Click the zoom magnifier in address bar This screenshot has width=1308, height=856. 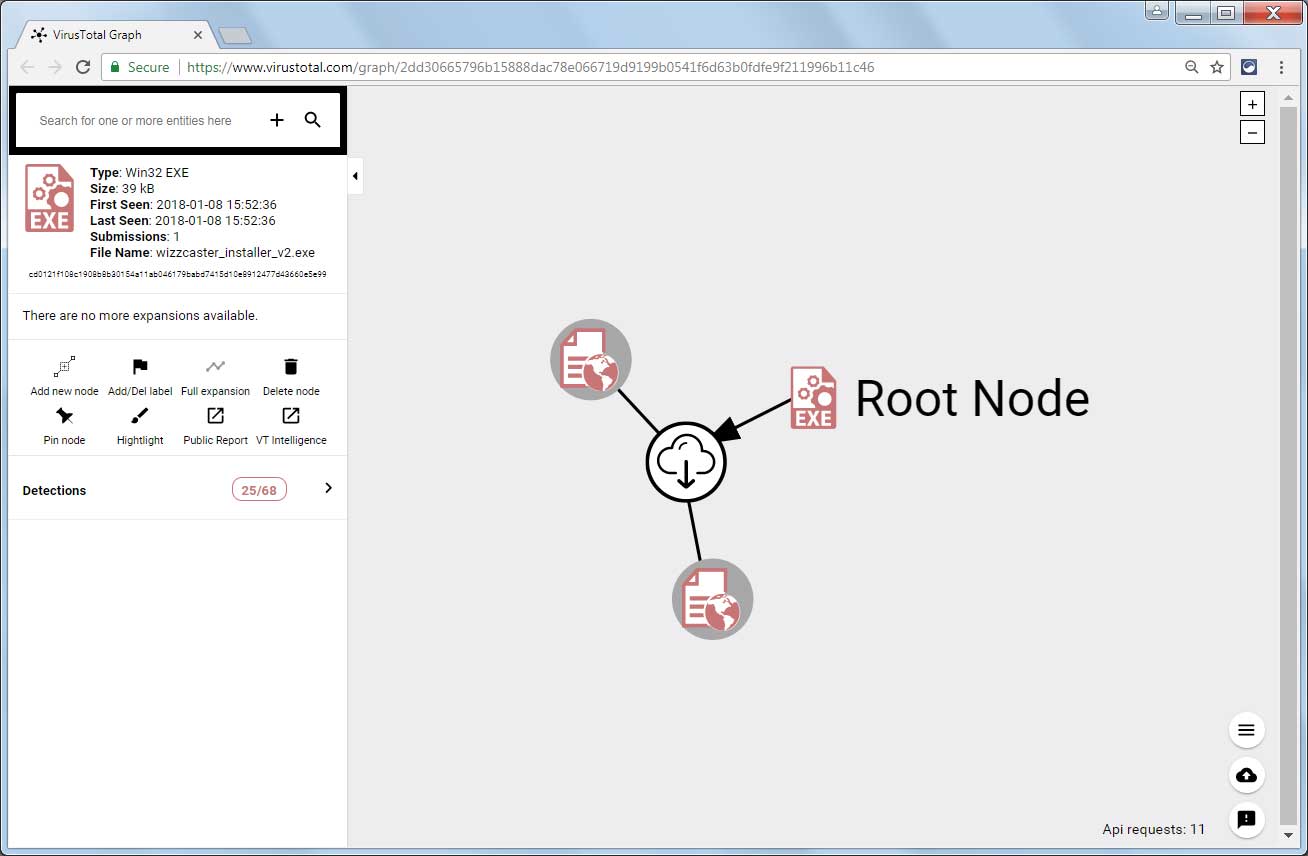pos(1191,67)
